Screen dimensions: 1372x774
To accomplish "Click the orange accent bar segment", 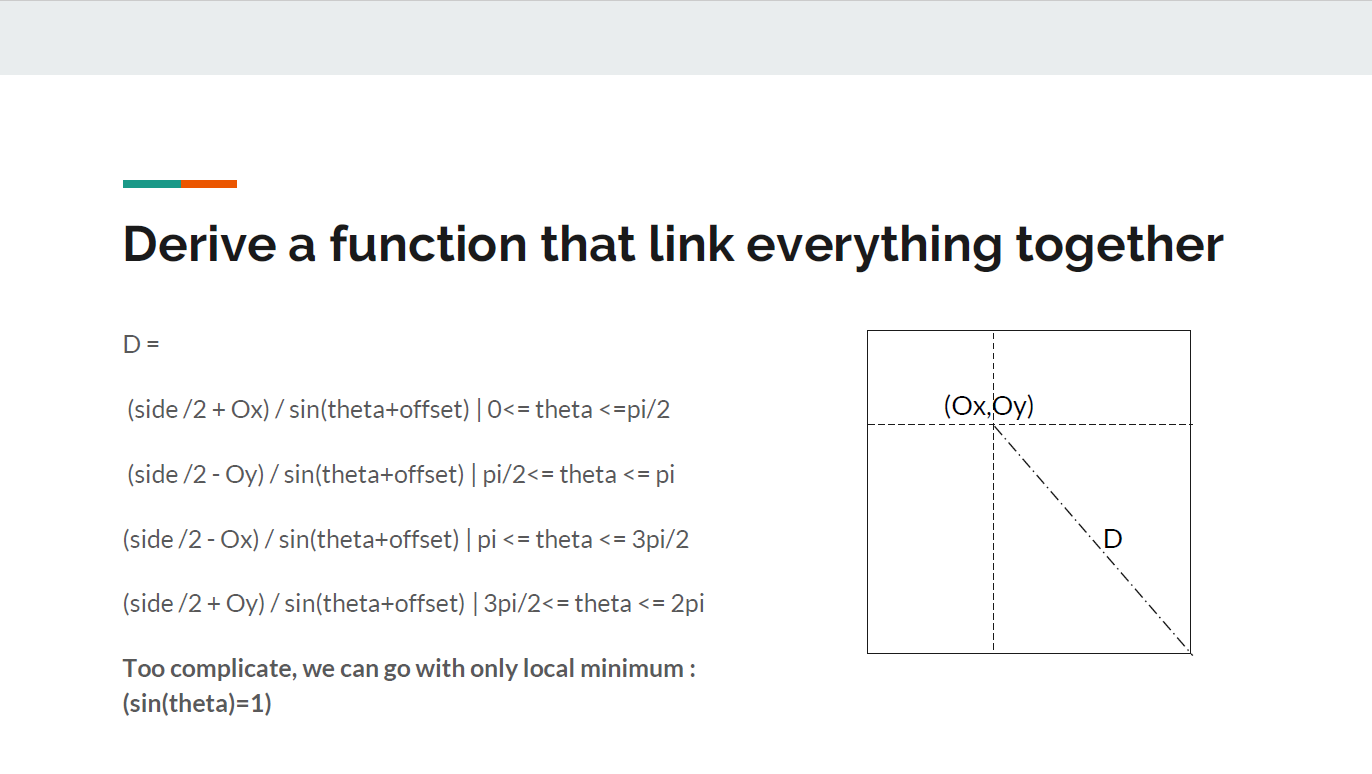I will click(209, 184).
